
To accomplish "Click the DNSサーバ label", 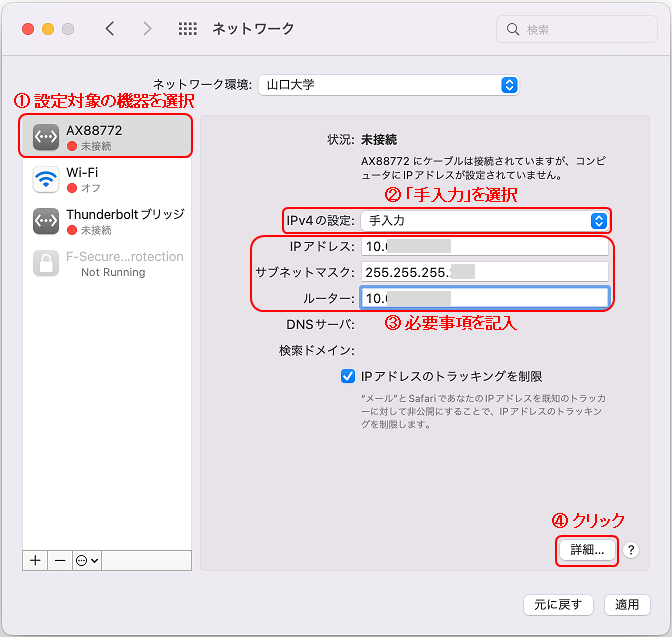I will pos(320,325).
